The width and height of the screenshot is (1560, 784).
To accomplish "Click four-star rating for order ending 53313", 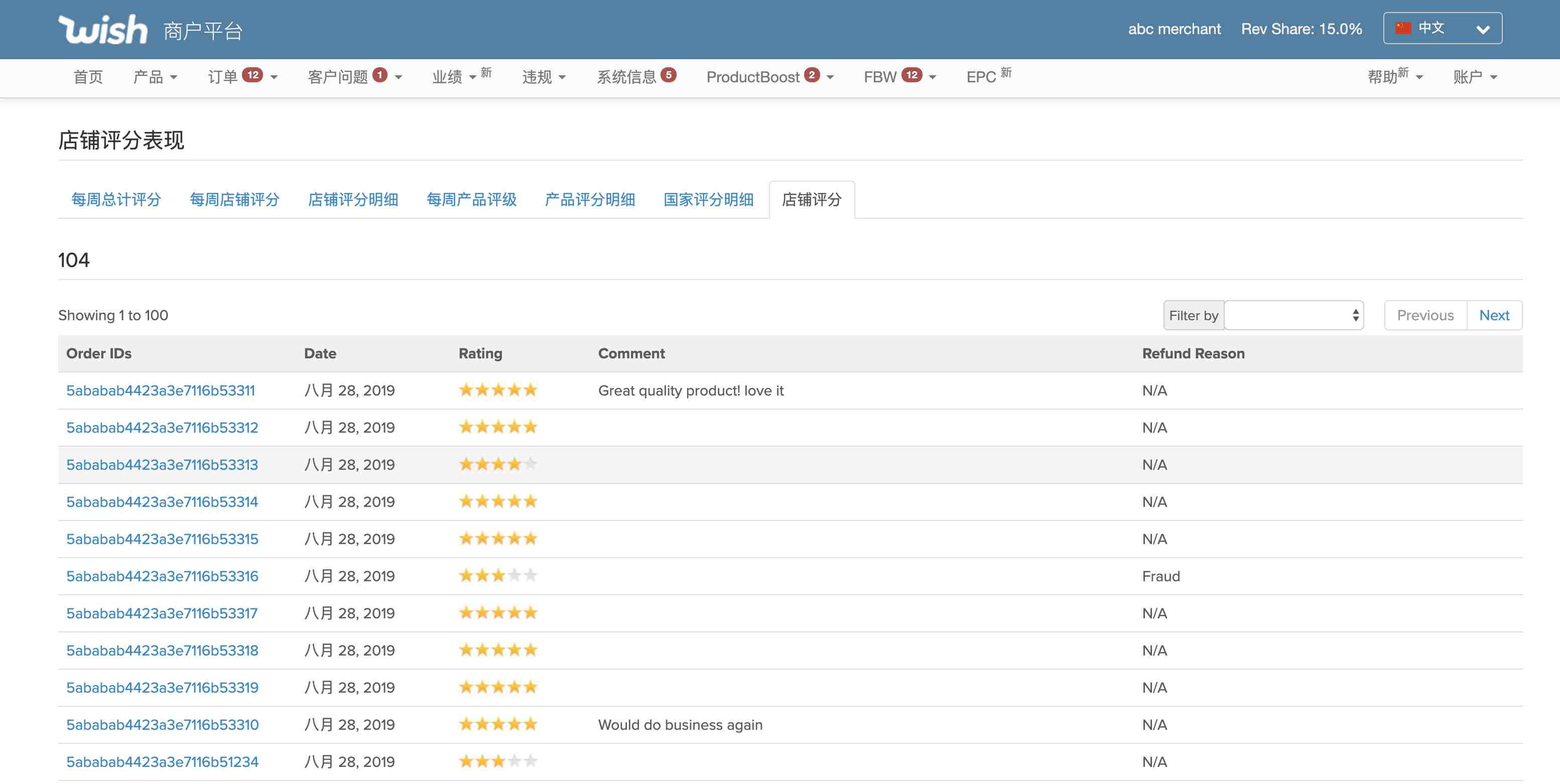I will click(498, 464).
